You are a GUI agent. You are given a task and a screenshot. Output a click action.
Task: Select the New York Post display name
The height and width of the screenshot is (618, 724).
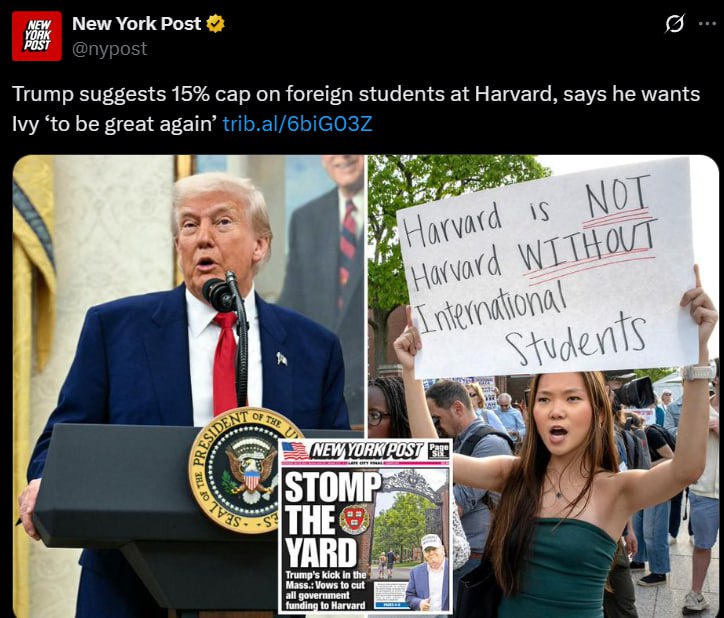(x=137, y=24)
